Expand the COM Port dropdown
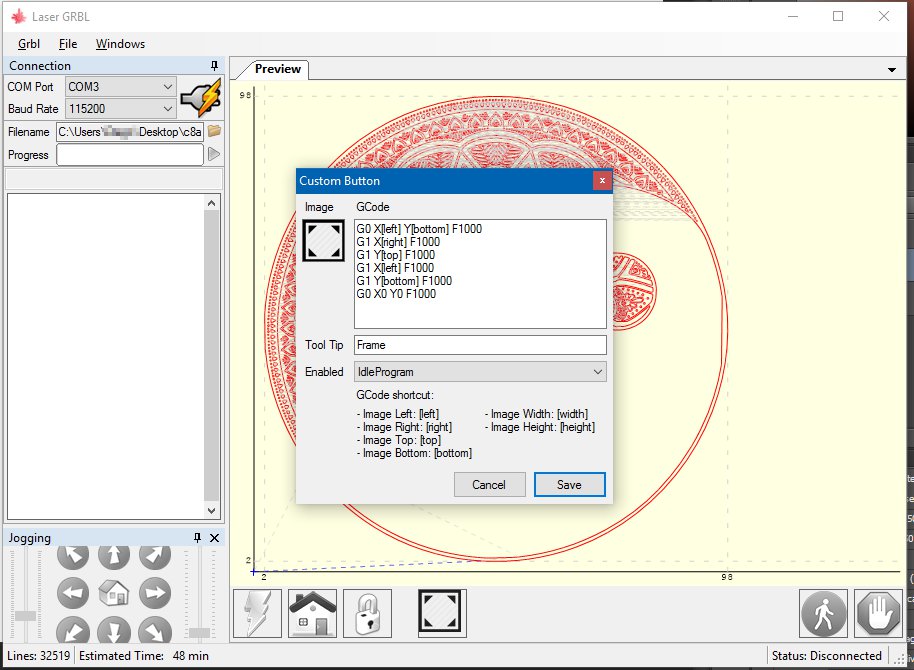Screen dimensions: 914x670 point(167,87)
